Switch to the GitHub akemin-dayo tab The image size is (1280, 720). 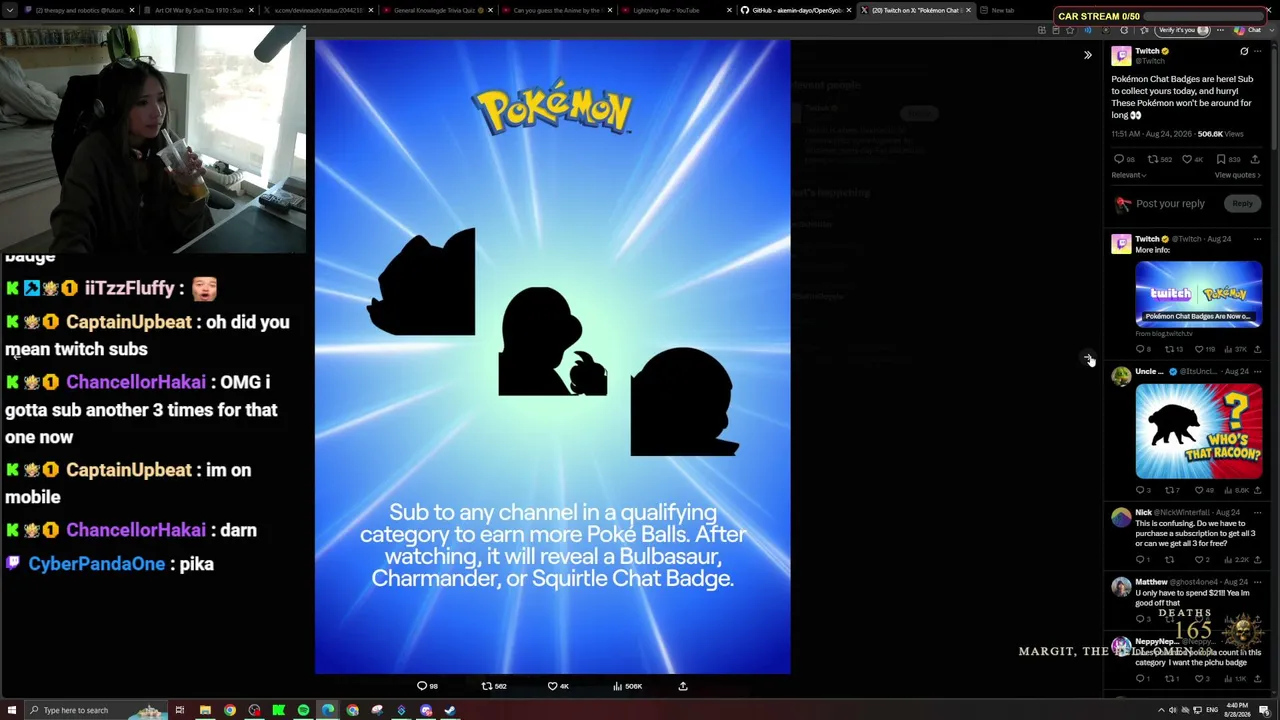coord(795,10)
